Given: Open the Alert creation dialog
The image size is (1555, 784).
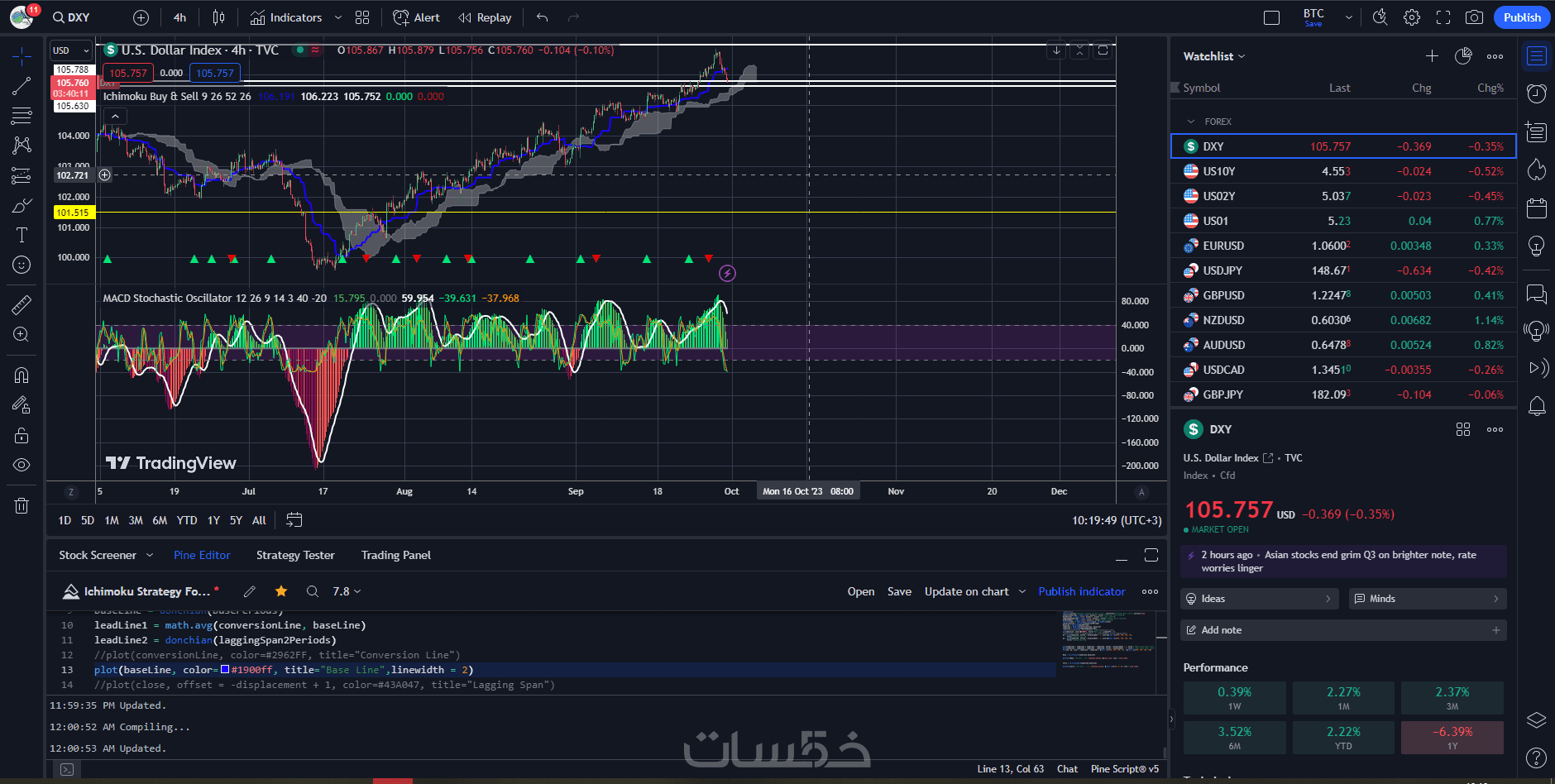Looking at the screenshot, I should 416,17.
